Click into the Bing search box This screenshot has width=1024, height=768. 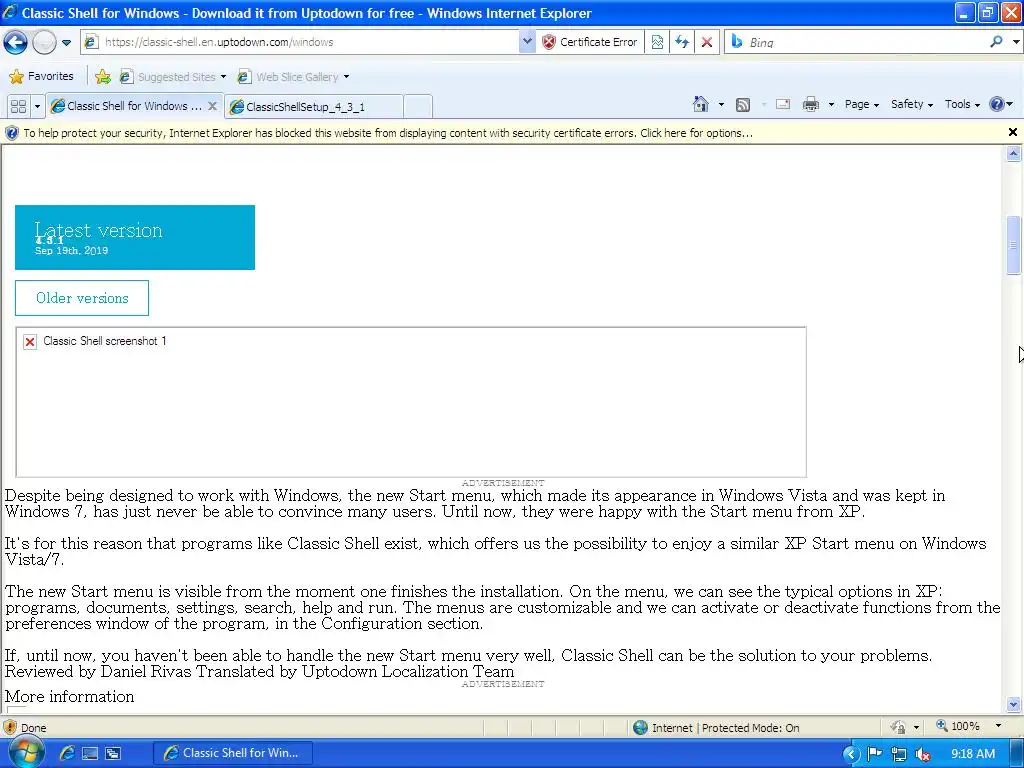click(856, 42)
